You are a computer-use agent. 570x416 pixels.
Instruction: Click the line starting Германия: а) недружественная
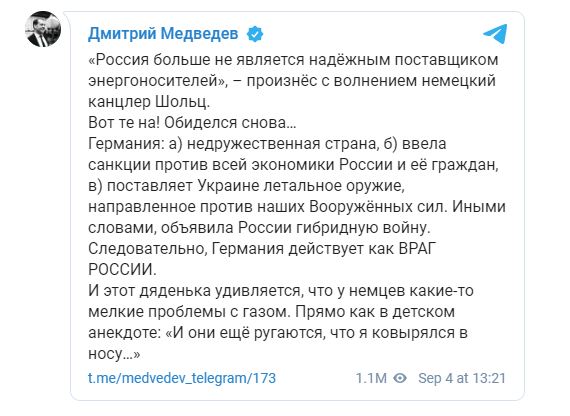tap(267, 144)
